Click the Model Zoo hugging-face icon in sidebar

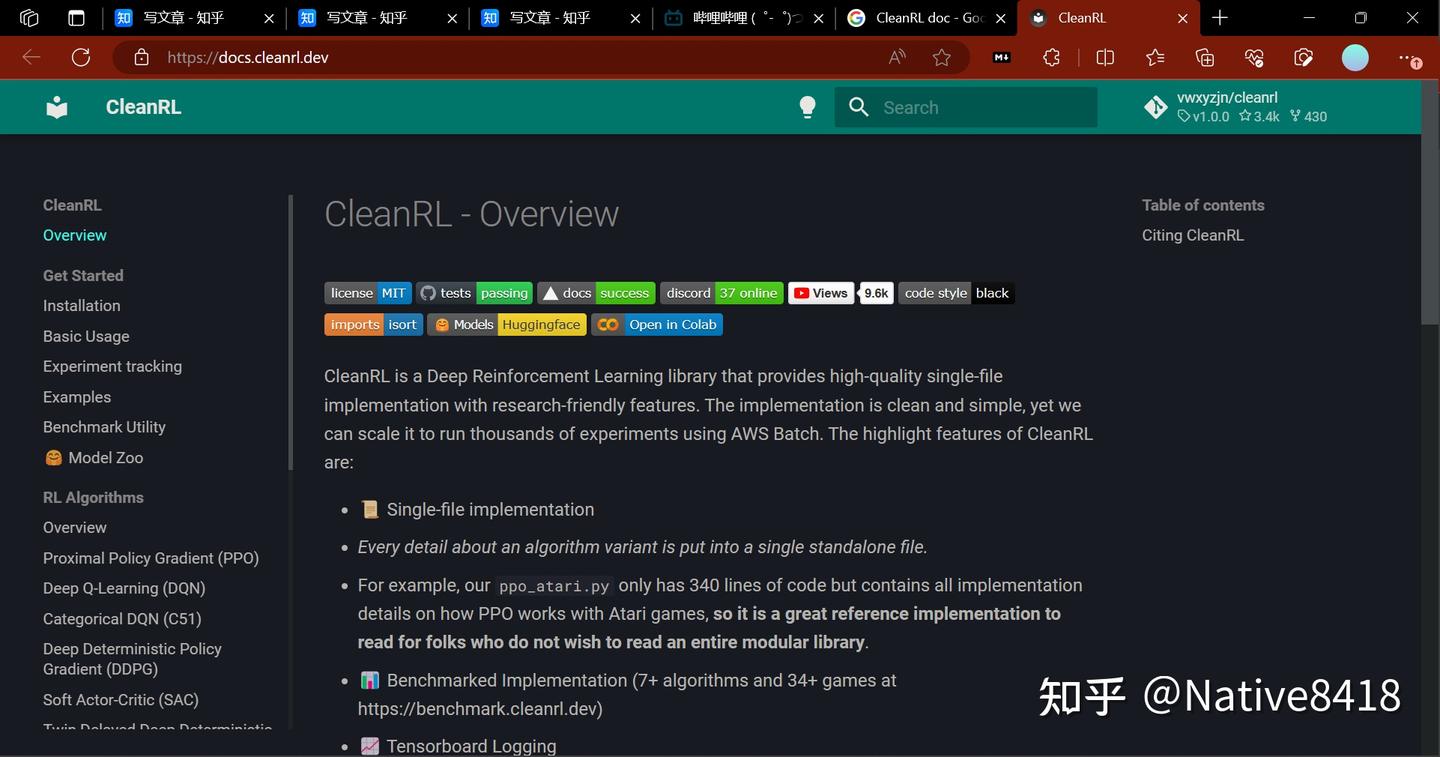tap(53, 457)
